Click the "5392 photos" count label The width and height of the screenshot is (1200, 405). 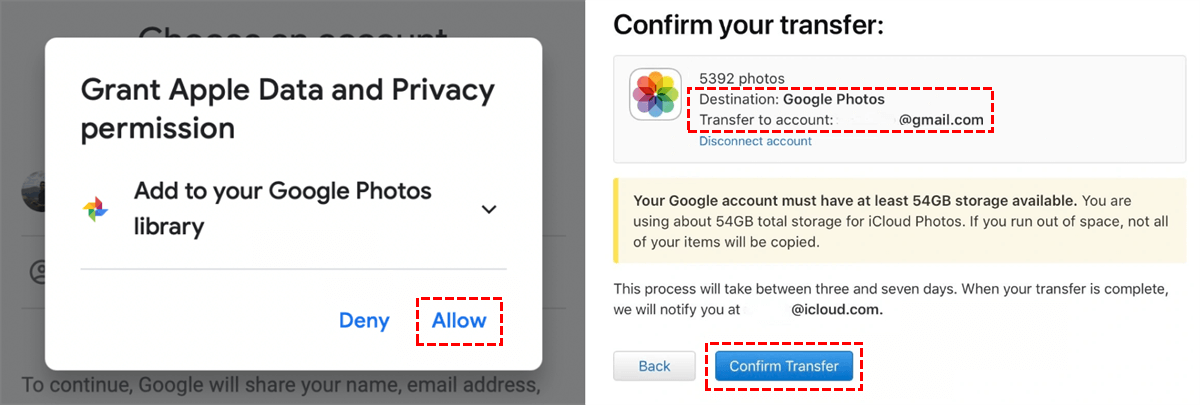742,78
